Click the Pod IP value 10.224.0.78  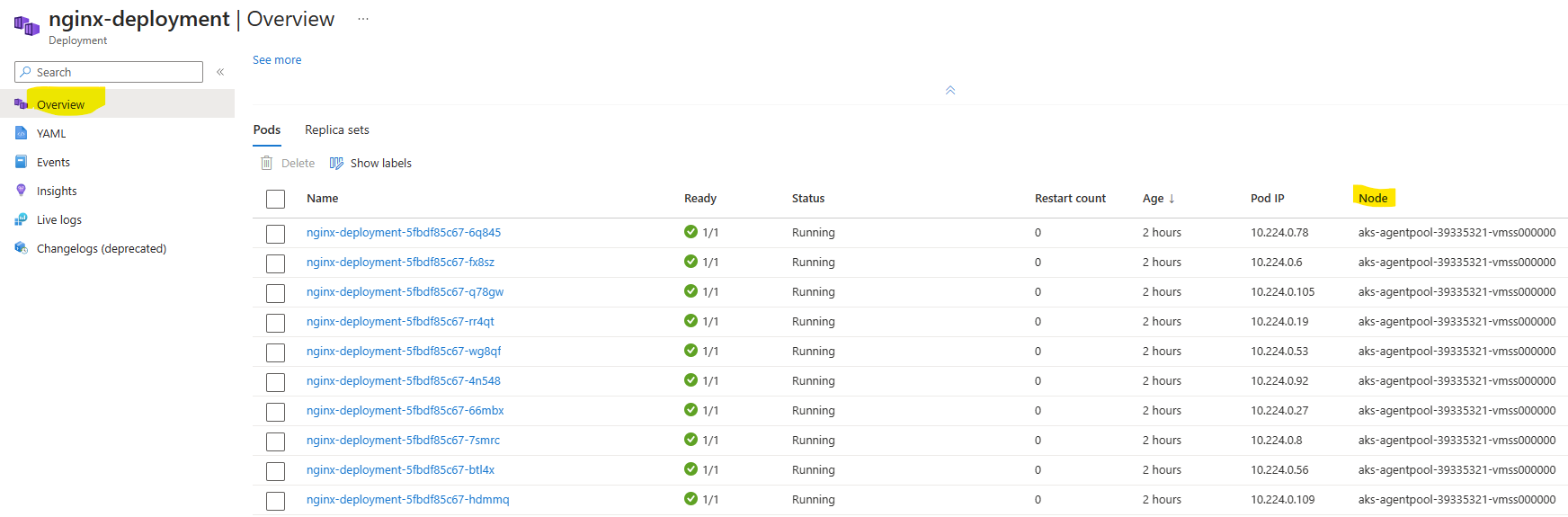pyautogui.click(x=1279, y=232)
